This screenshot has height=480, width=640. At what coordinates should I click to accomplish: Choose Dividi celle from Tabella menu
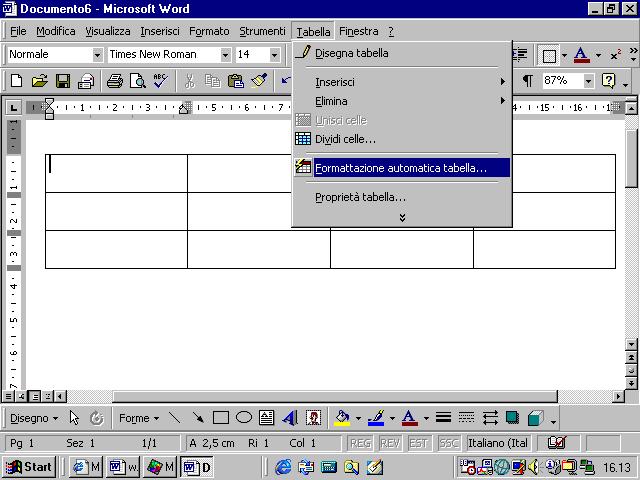point(402,139)
